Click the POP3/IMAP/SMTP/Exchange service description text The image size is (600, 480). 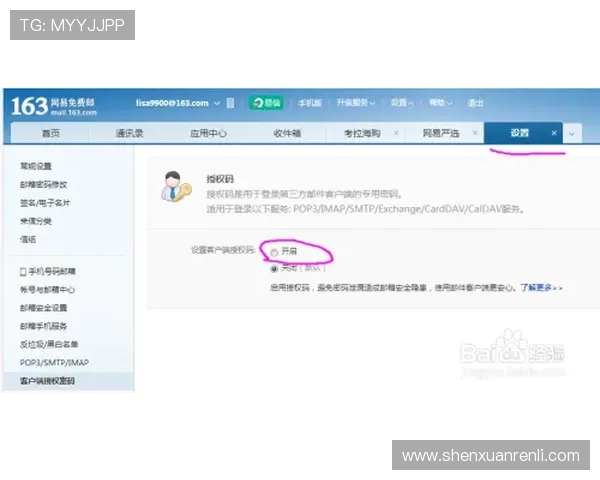tap(365, 209)
